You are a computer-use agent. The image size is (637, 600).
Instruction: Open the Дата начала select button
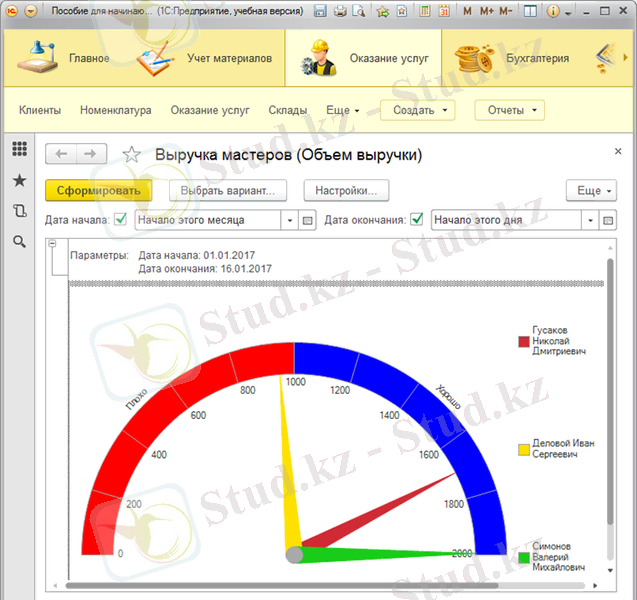308,220
